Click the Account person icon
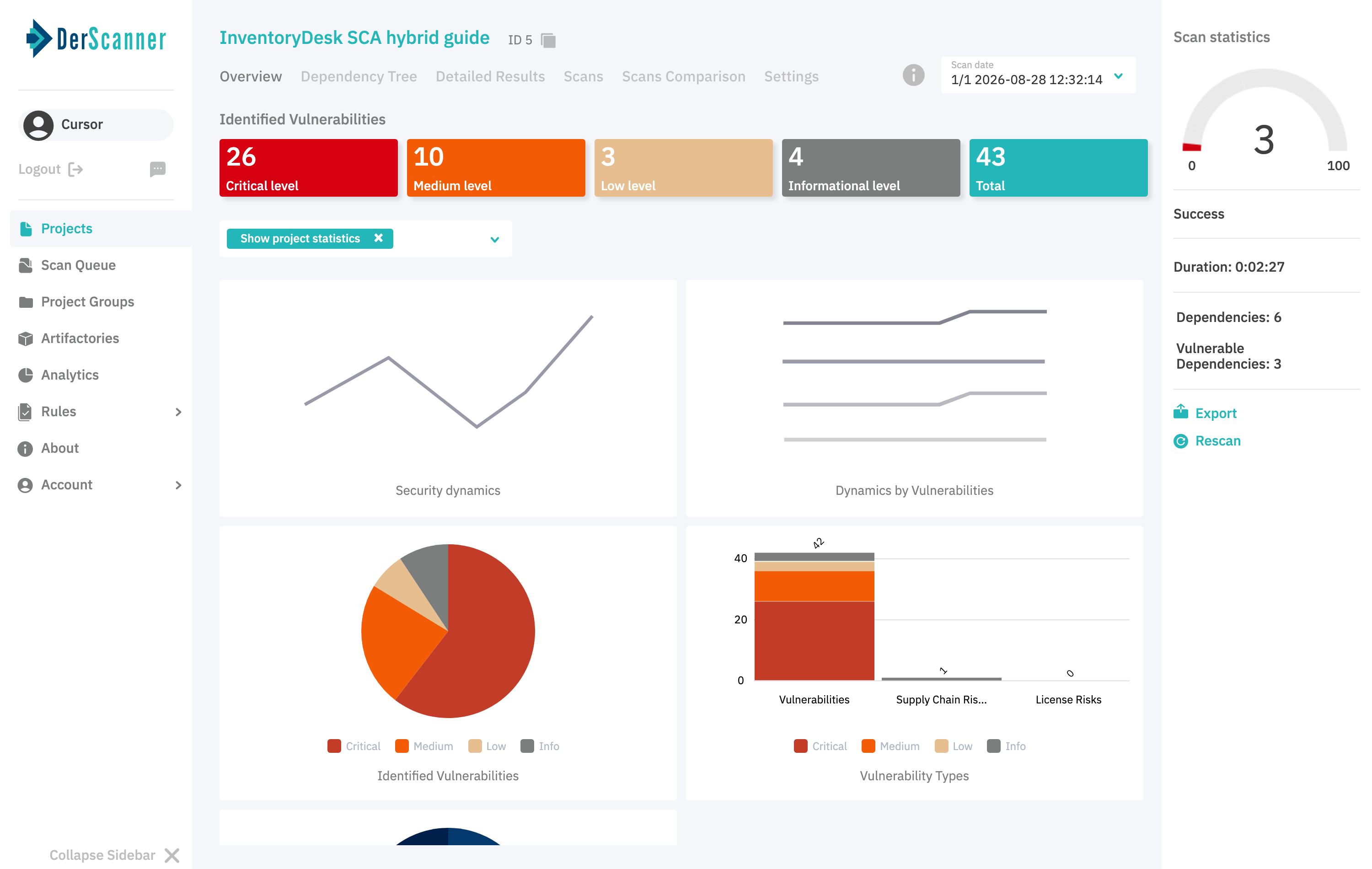This screenshot has width=1372, height=869. tap(25, 485)
